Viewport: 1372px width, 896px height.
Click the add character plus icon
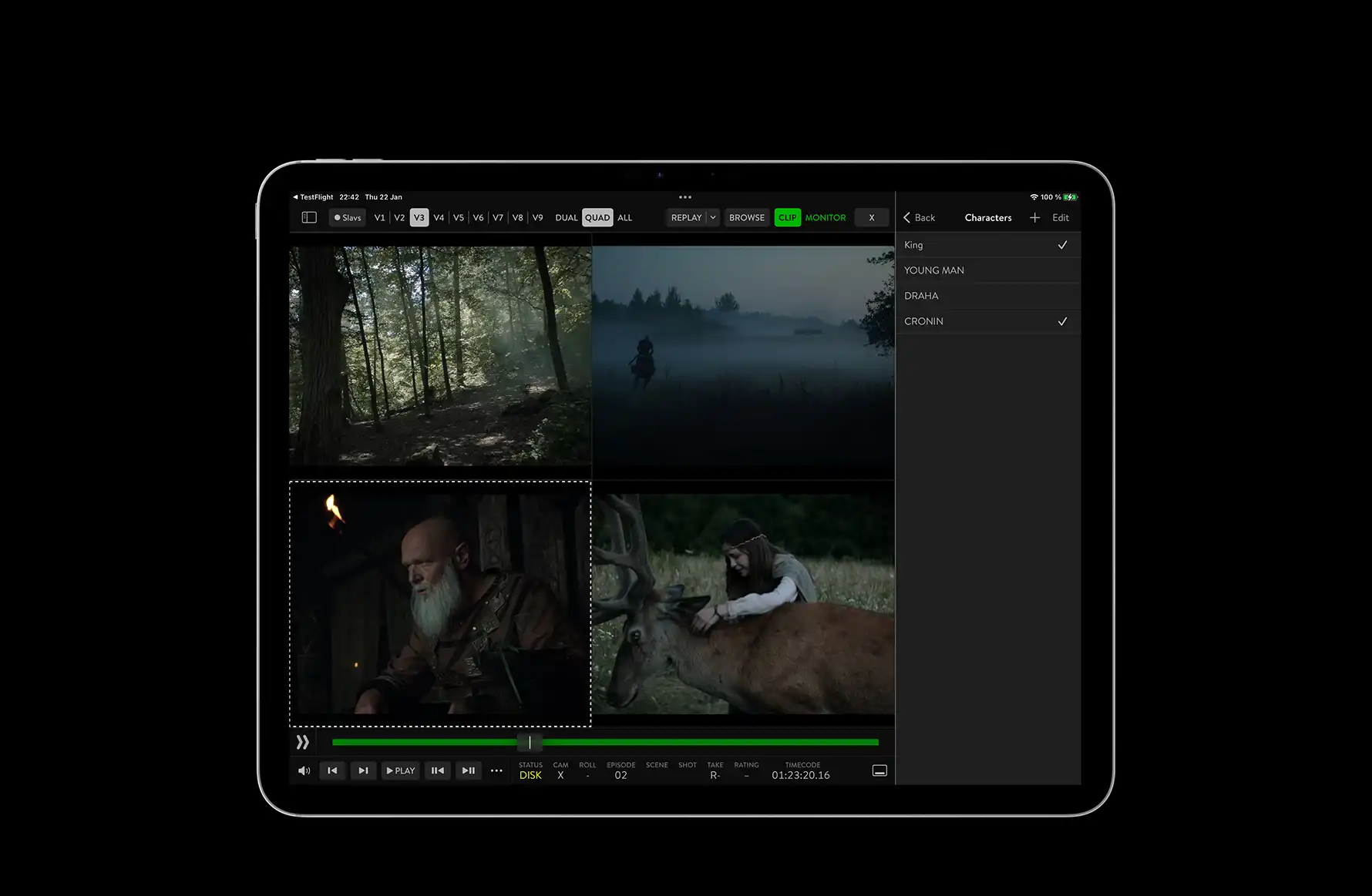pyautogui.click(x=1034, y=218)
